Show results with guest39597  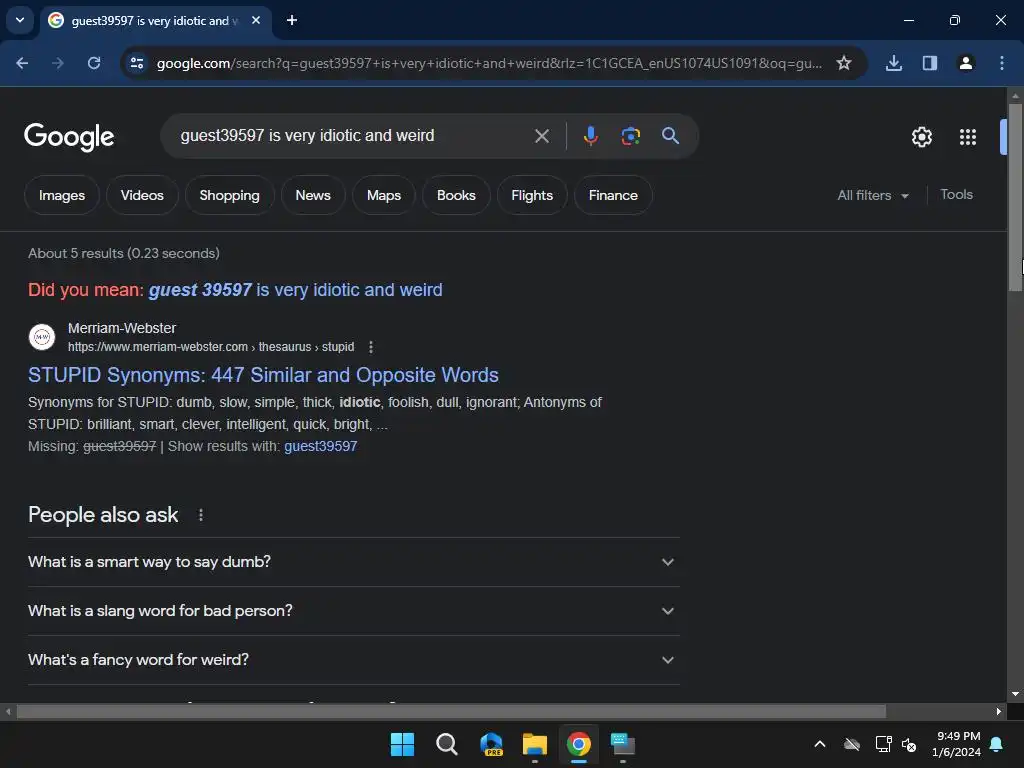coord(321,446)
